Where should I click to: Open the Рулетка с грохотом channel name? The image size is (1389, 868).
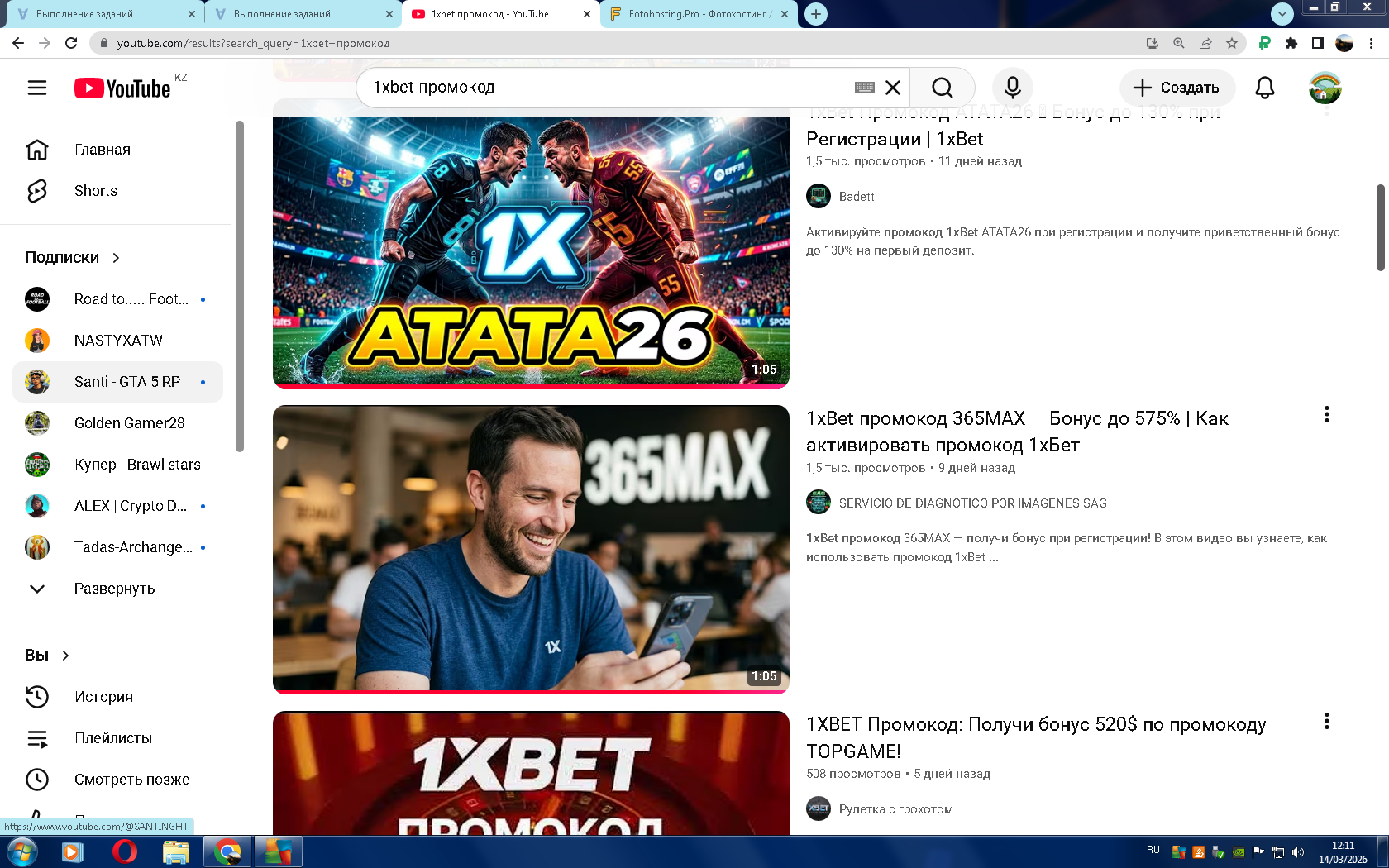point(895,809)
